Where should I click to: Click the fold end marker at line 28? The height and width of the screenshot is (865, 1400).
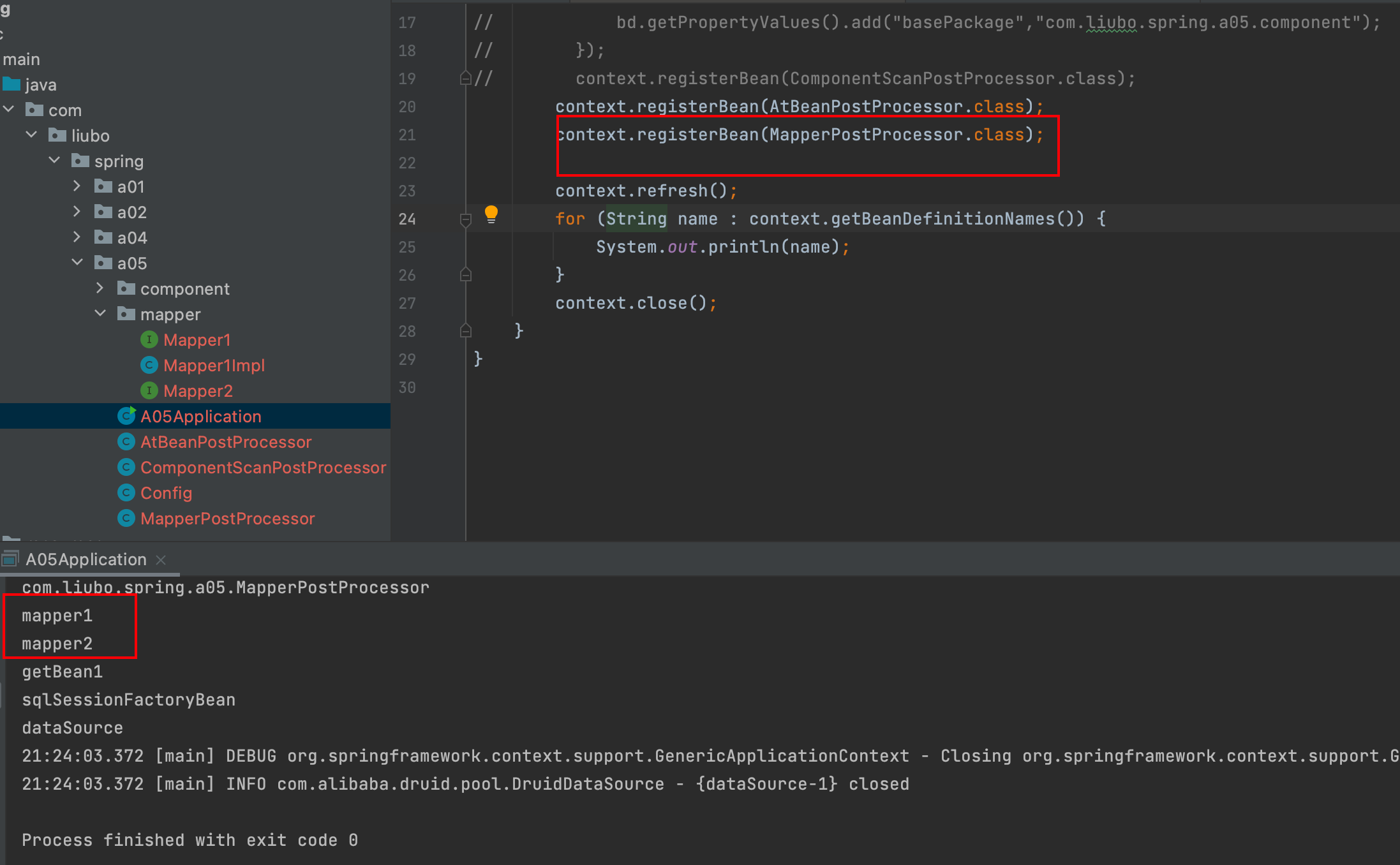coord(466,330)
